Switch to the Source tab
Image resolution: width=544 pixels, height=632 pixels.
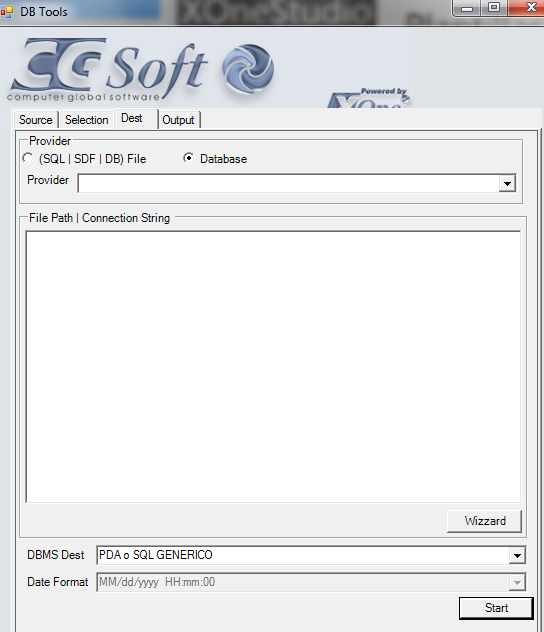point(35,120)
